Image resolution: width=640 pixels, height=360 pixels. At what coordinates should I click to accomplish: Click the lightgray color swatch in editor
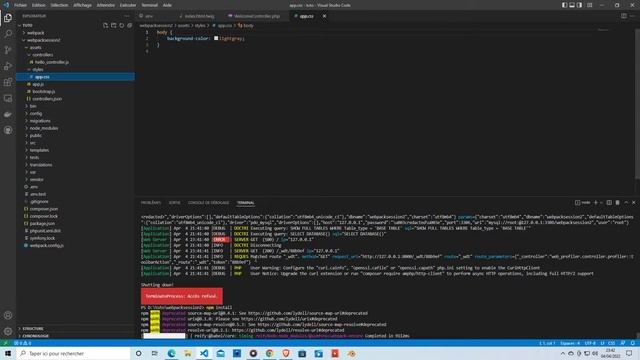pyautogui.click(x=216, y=38)
